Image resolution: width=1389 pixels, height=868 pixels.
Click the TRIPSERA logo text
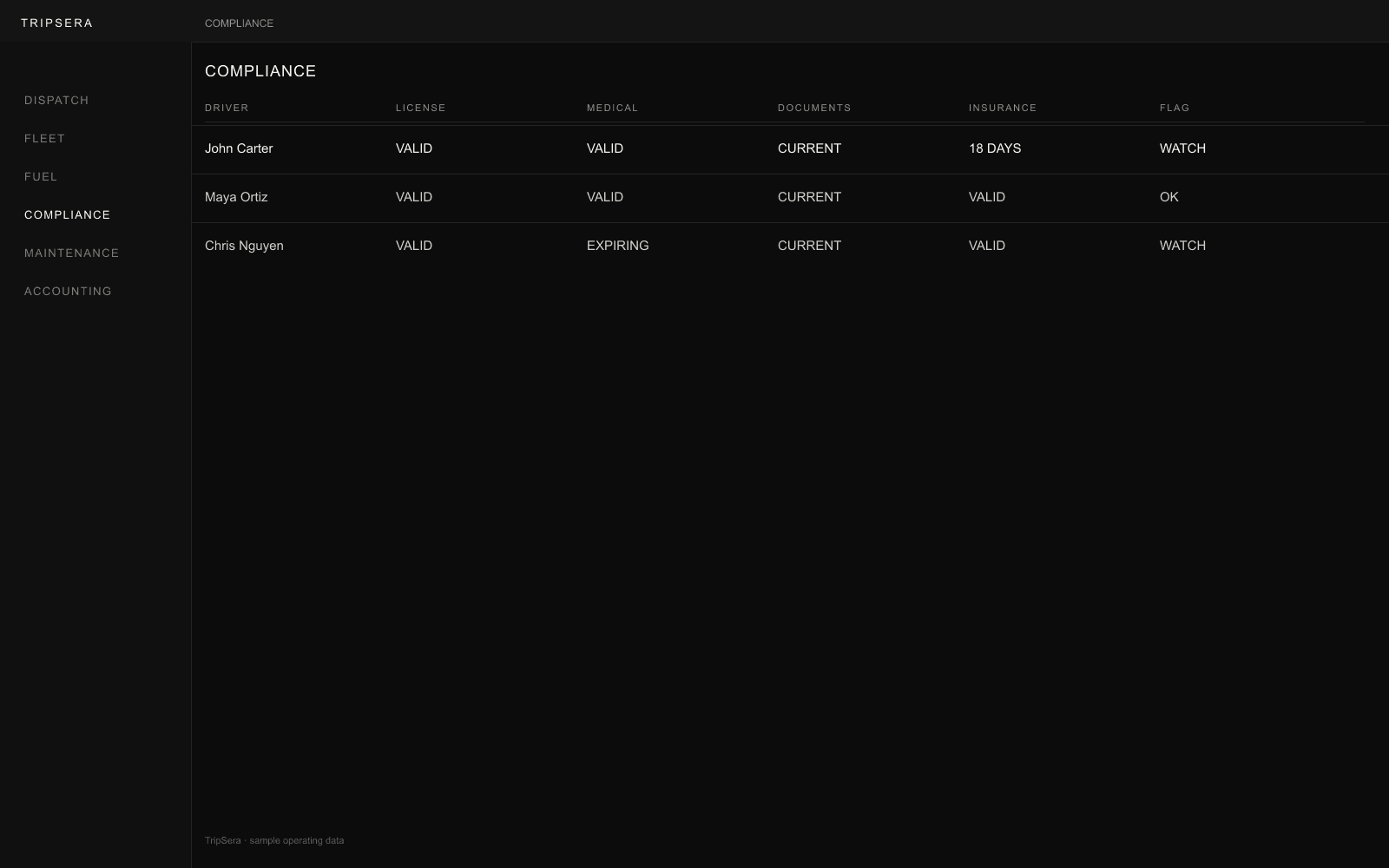point(57,23)
